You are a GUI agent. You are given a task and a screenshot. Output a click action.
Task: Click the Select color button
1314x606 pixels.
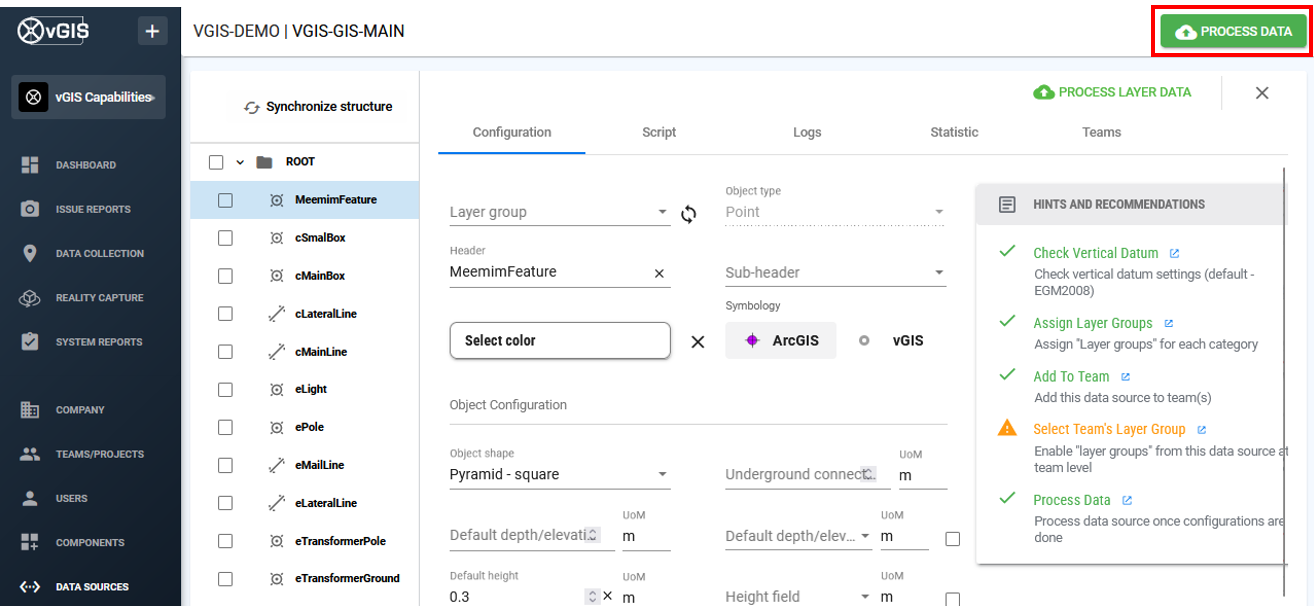pyautogui.click(x=560, y=341)
